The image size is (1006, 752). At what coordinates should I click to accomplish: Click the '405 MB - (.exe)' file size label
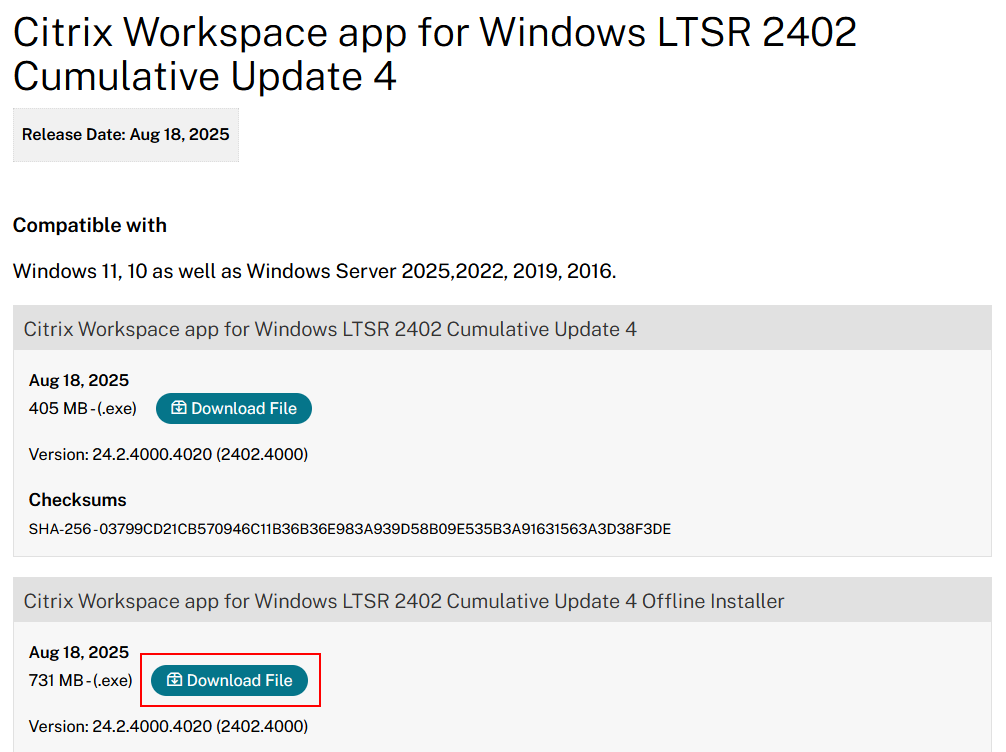point(80,408)
